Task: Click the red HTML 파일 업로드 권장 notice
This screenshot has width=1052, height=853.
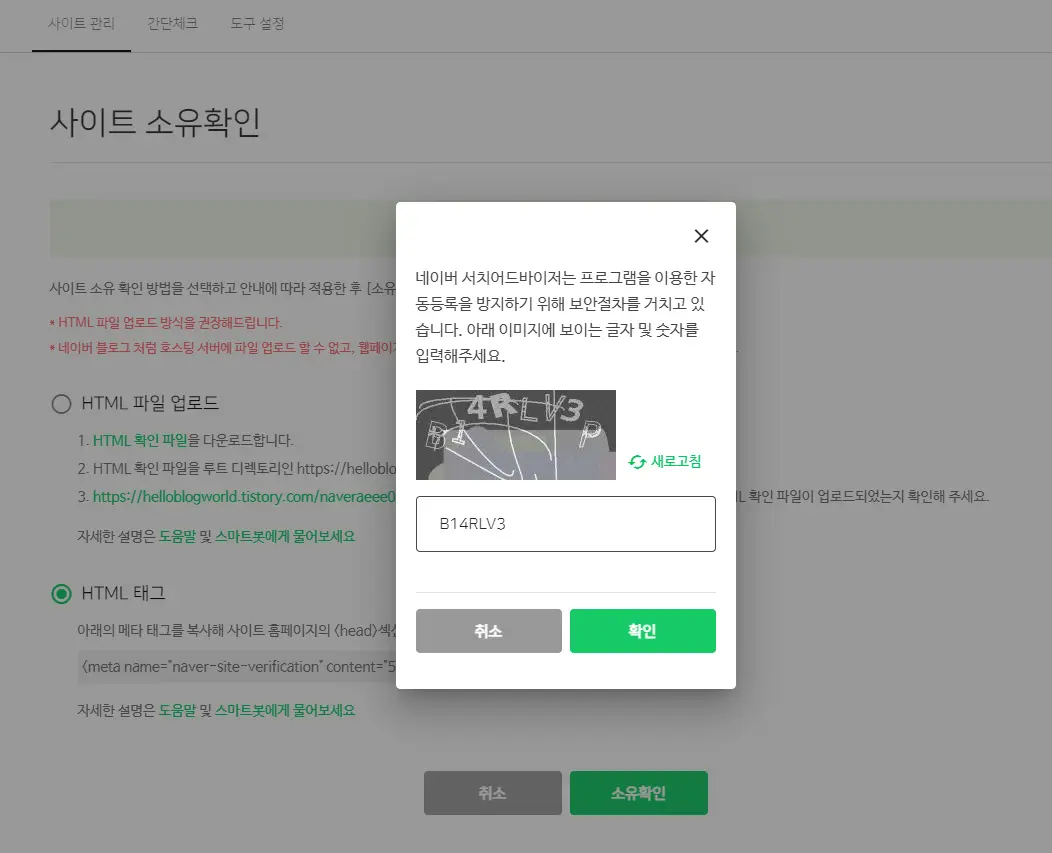Action: 166,323
